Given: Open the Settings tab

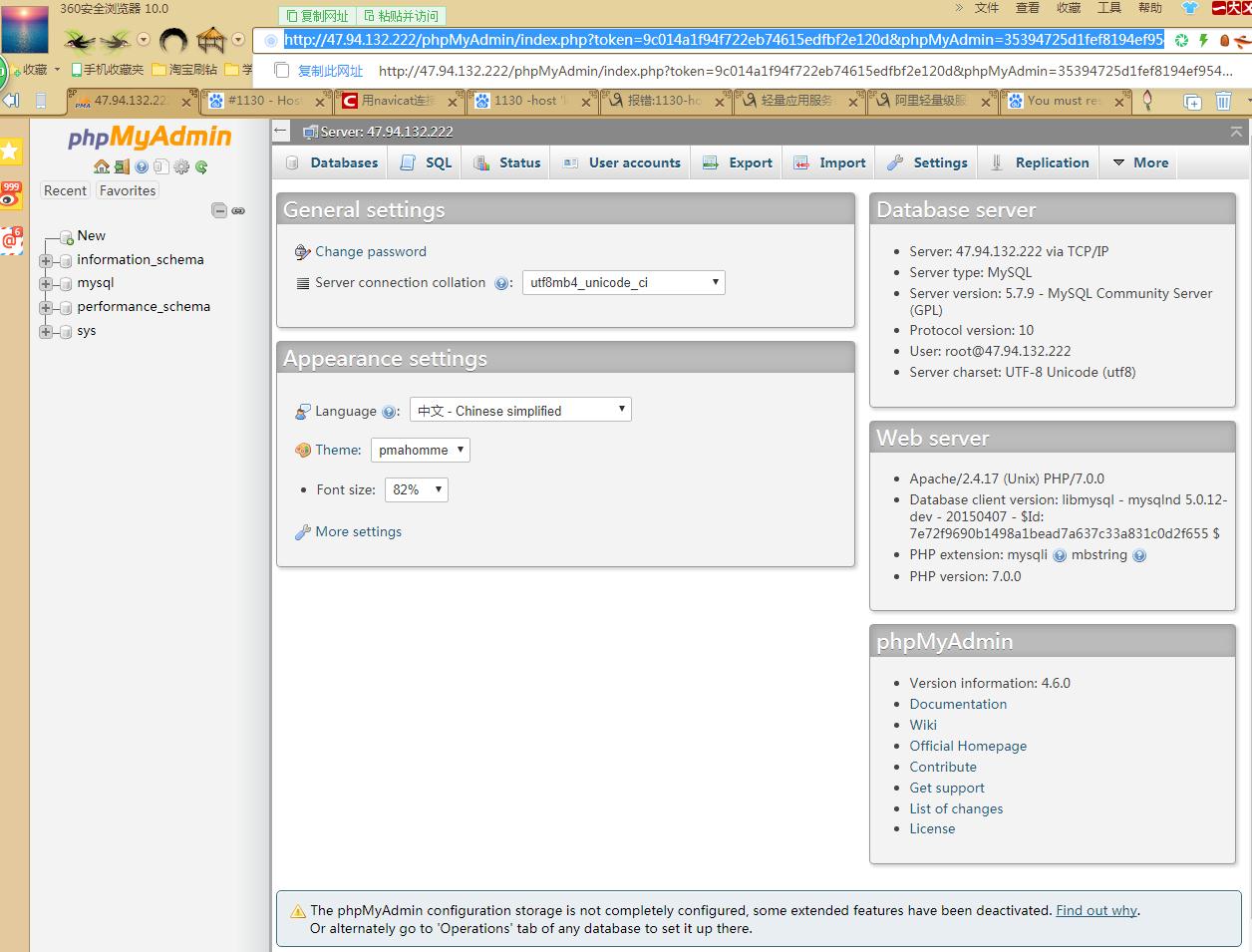Looking at the screenshot, I should tap(928, 162).
